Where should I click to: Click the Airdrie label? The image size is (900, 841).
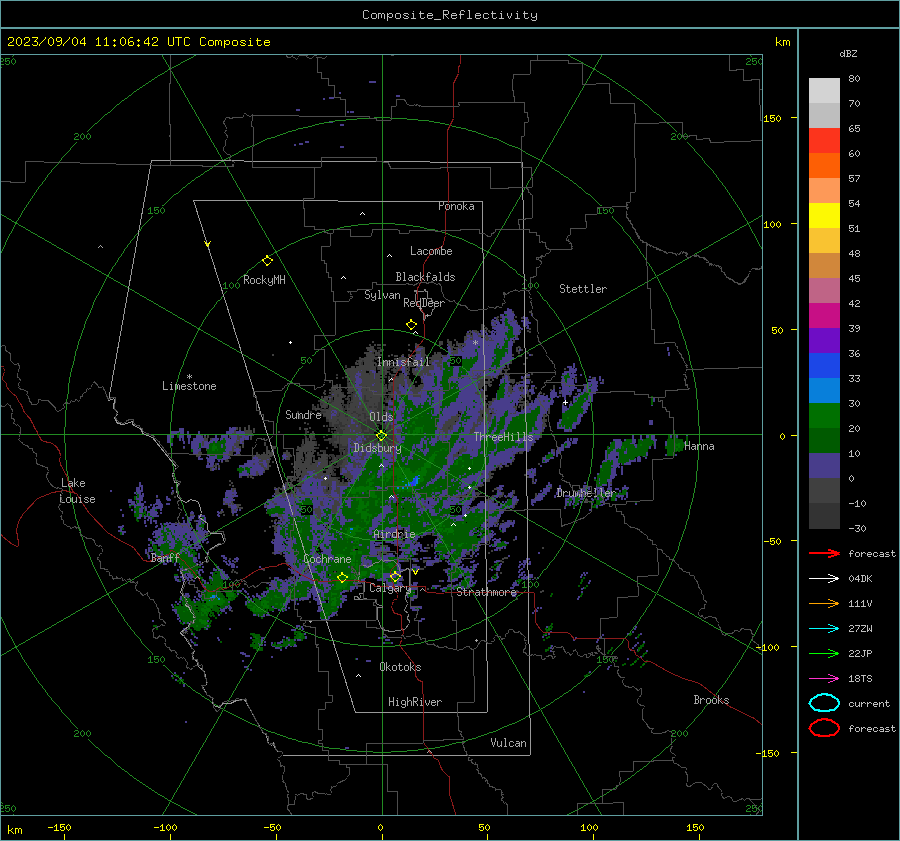click(394, 534)
